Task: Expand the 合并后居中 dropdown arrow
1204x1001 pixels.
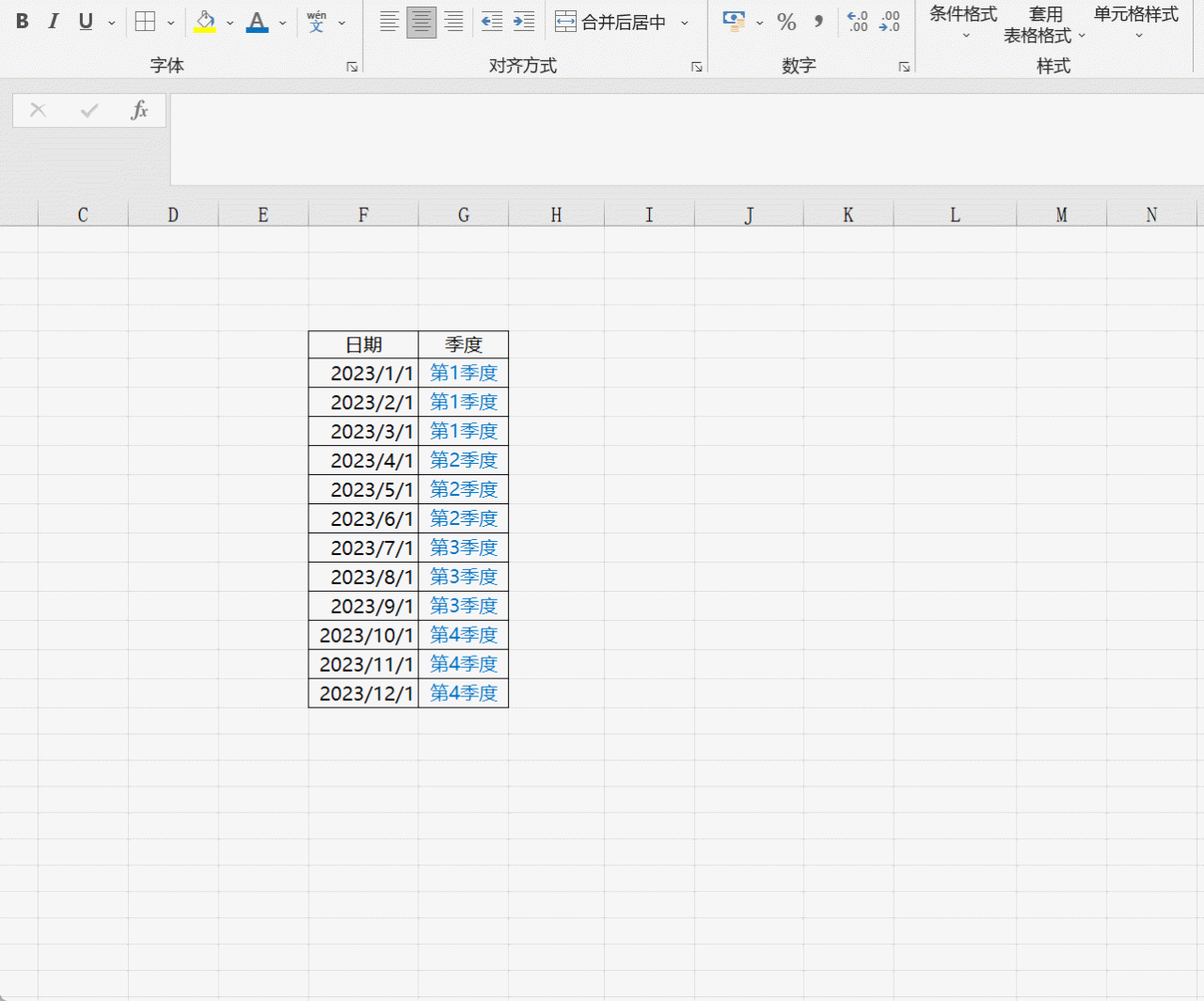Action: click(x=685, y=23)
